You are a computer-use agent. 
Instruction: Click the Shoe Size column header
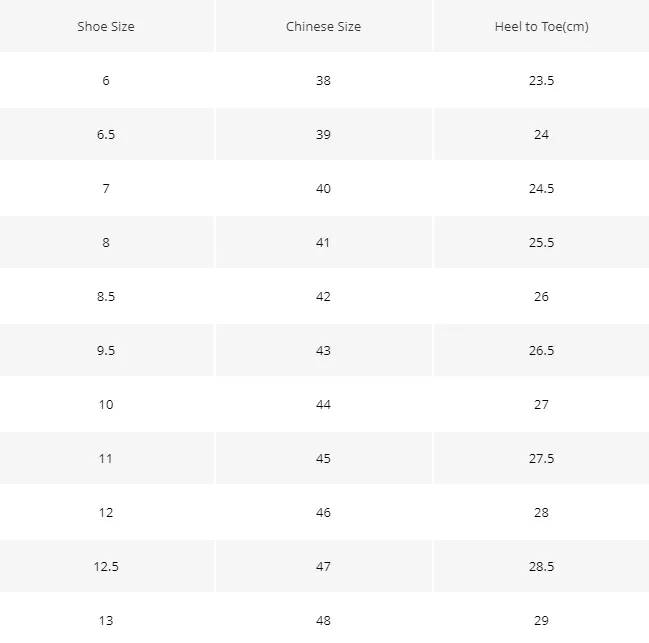click(x=106, y=26)
